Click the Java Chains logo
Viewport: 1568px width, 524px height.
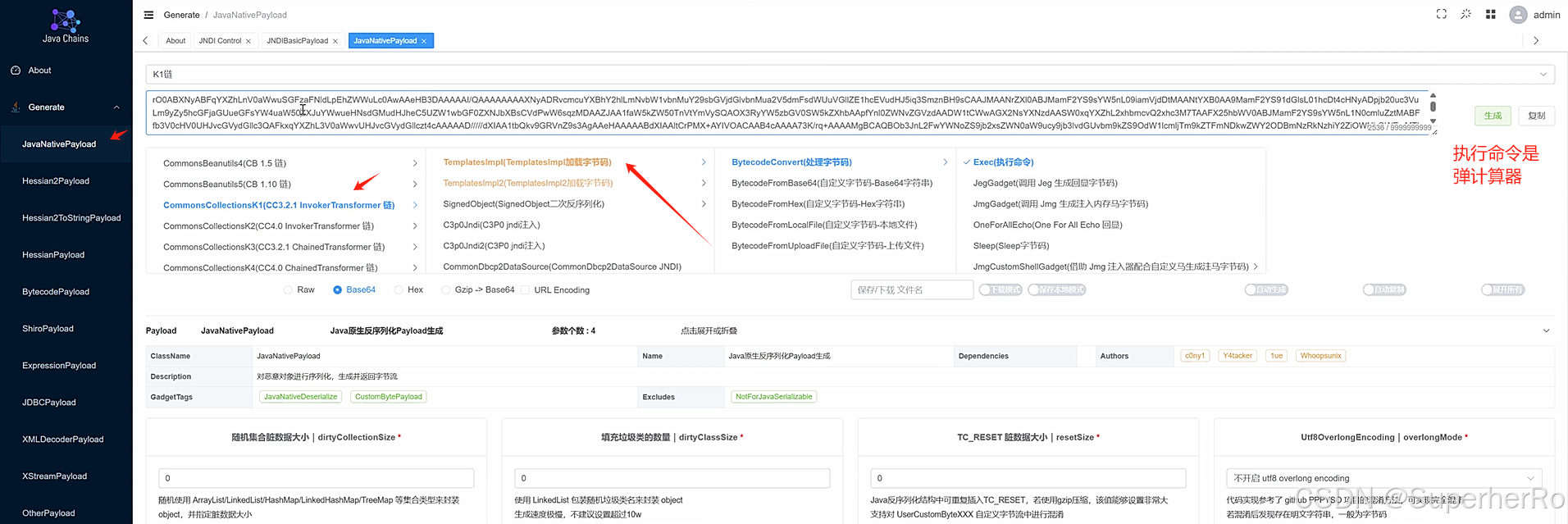tap(66, 25)
